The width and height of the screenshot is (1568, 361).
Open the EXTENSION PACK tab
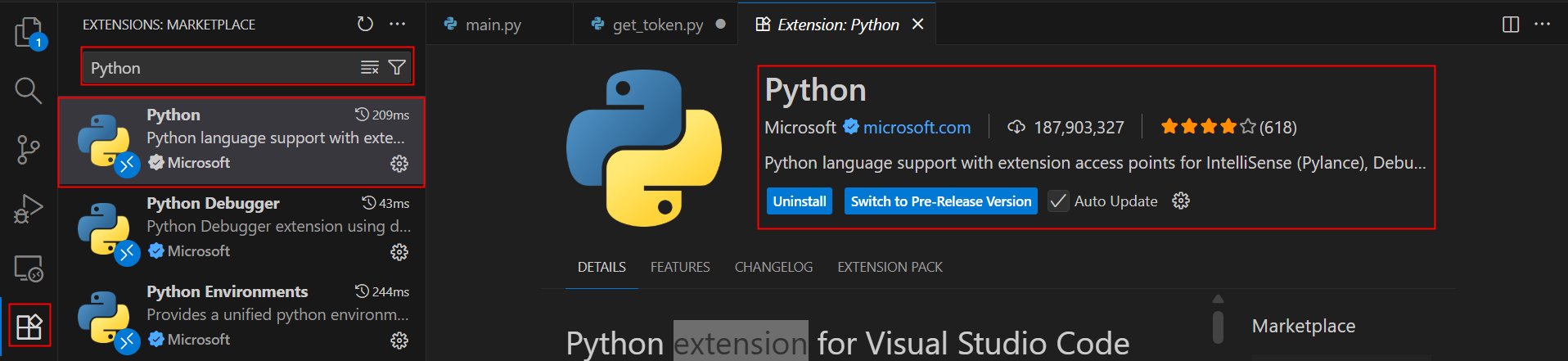[890, 268]
